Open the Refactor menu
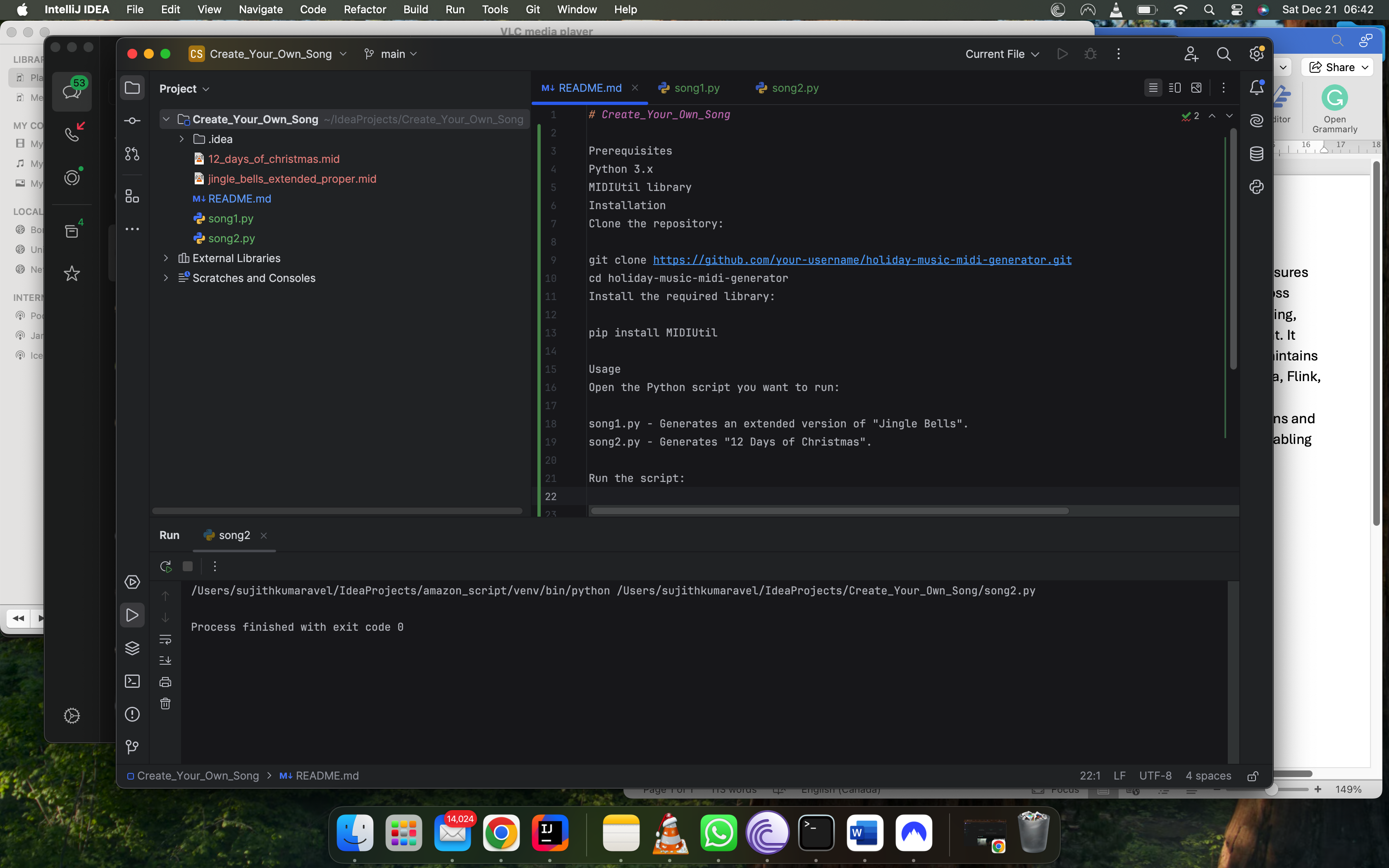This screenshot has height=868, width=1389. [365, 9]
